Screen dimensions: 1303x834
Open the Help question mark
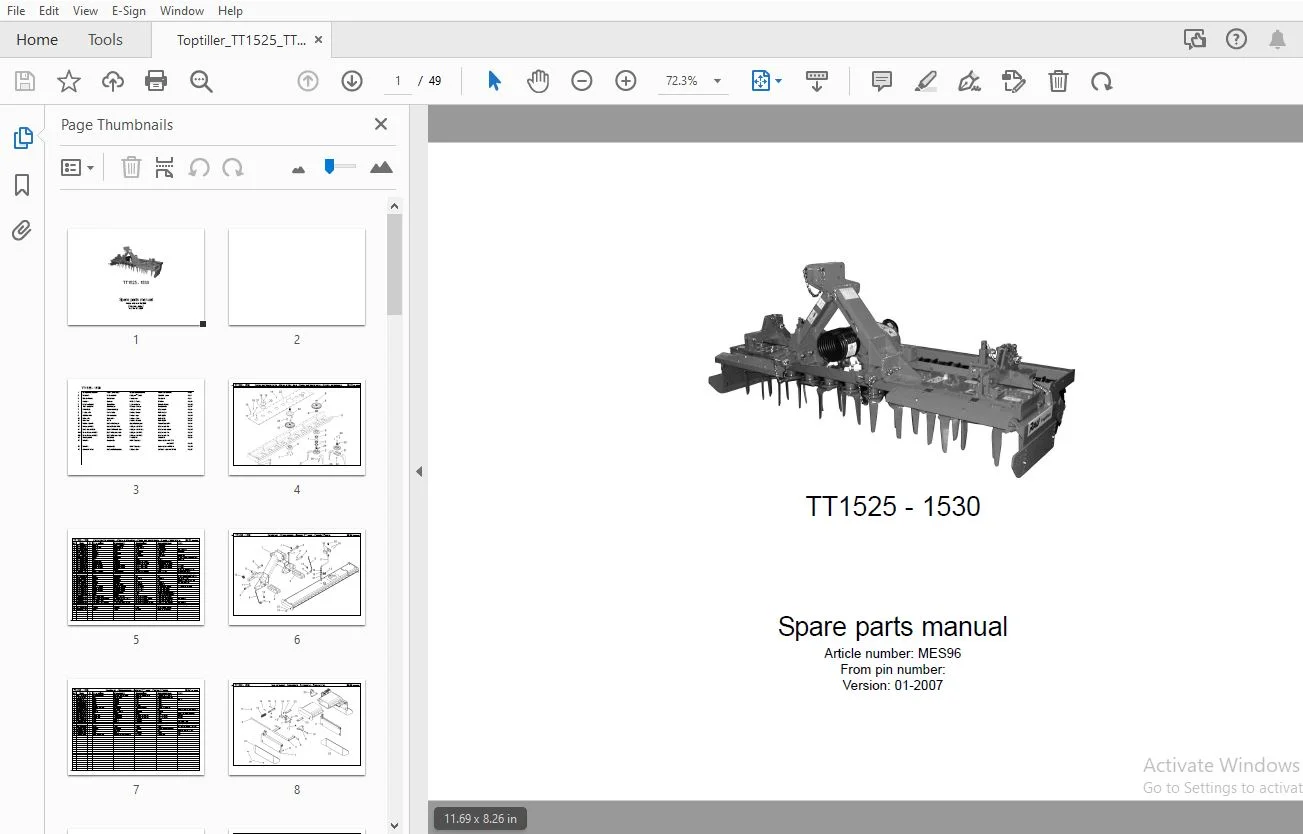tap(1237, 39)
